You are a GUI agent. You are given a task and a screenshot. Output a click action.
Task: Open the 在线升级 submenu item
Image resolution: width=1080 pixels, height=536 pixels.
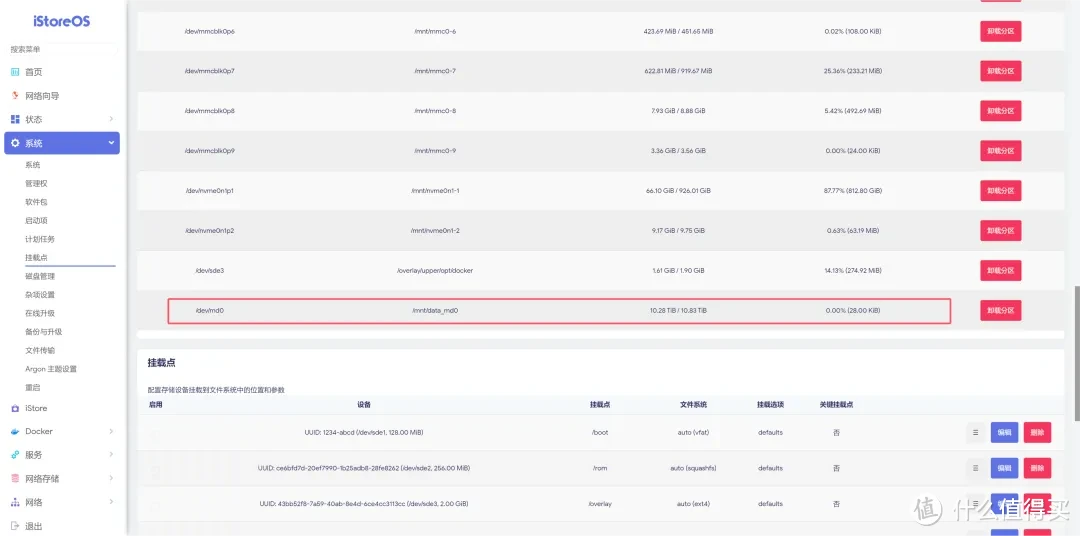(39, 313)
